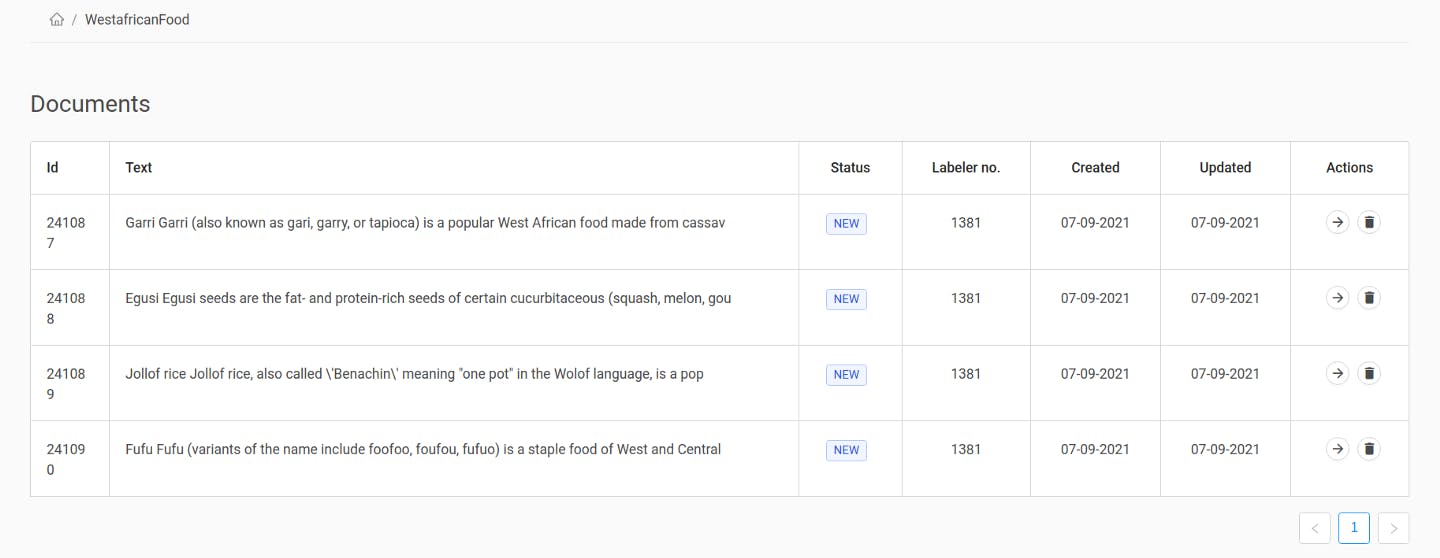Click the Labeler no. column header
The image size is (1440, 558).
point(966,168)
